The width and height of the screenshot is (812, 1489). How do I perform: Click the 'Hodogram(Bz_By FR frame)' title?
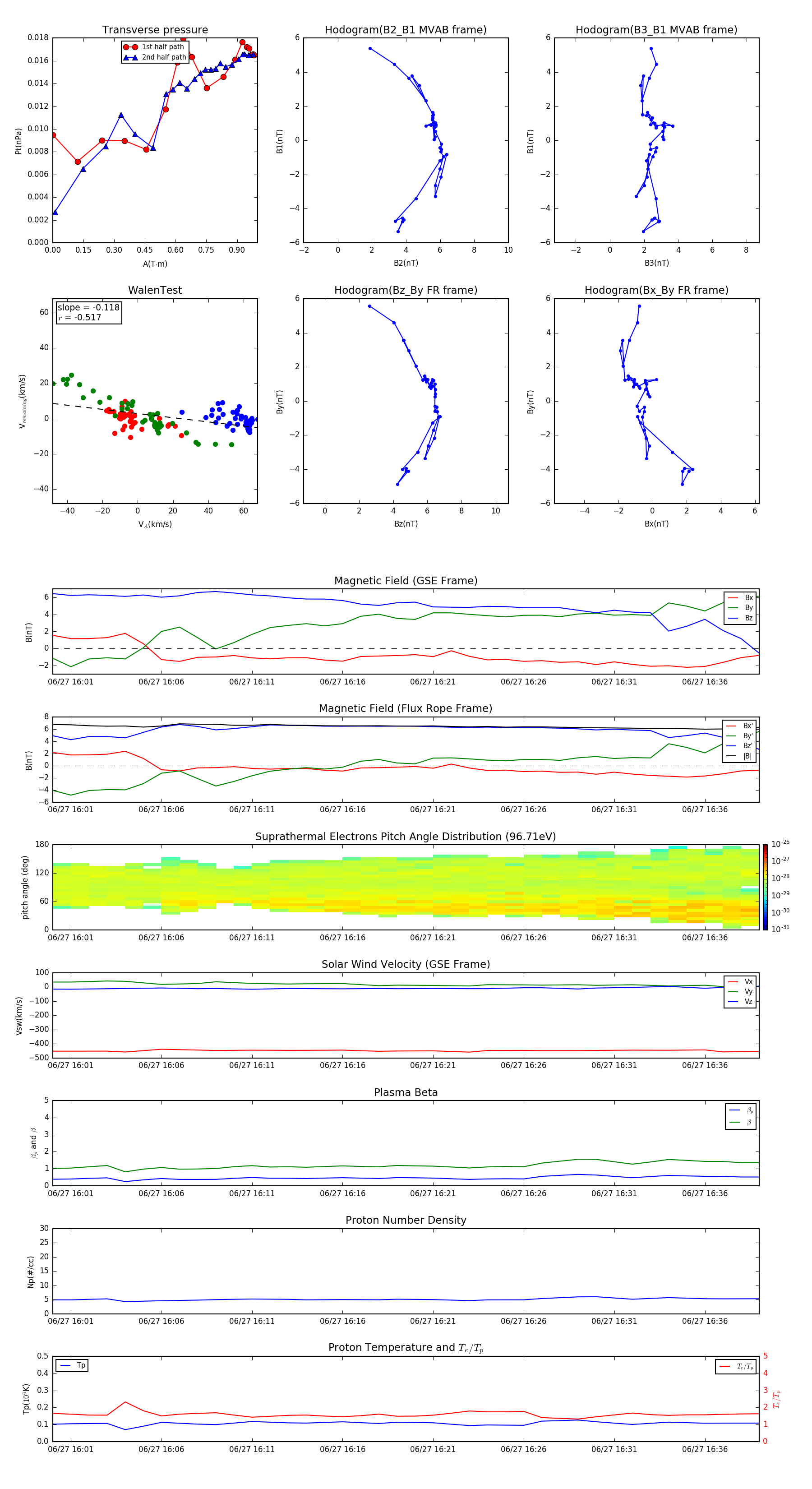point(406,290)
